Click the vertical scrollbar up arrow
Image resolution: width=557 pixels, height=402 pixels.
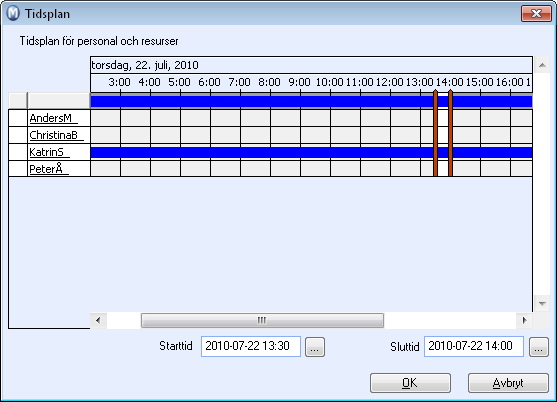coord(542,65)
